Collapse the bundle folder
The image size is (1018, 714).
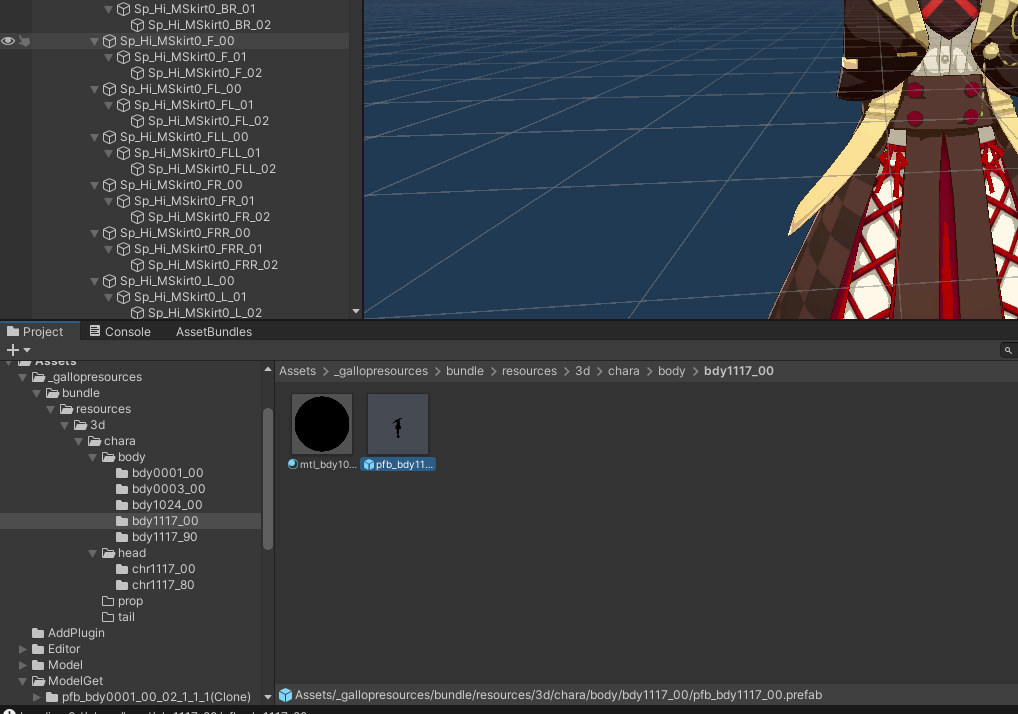[37, 393]
